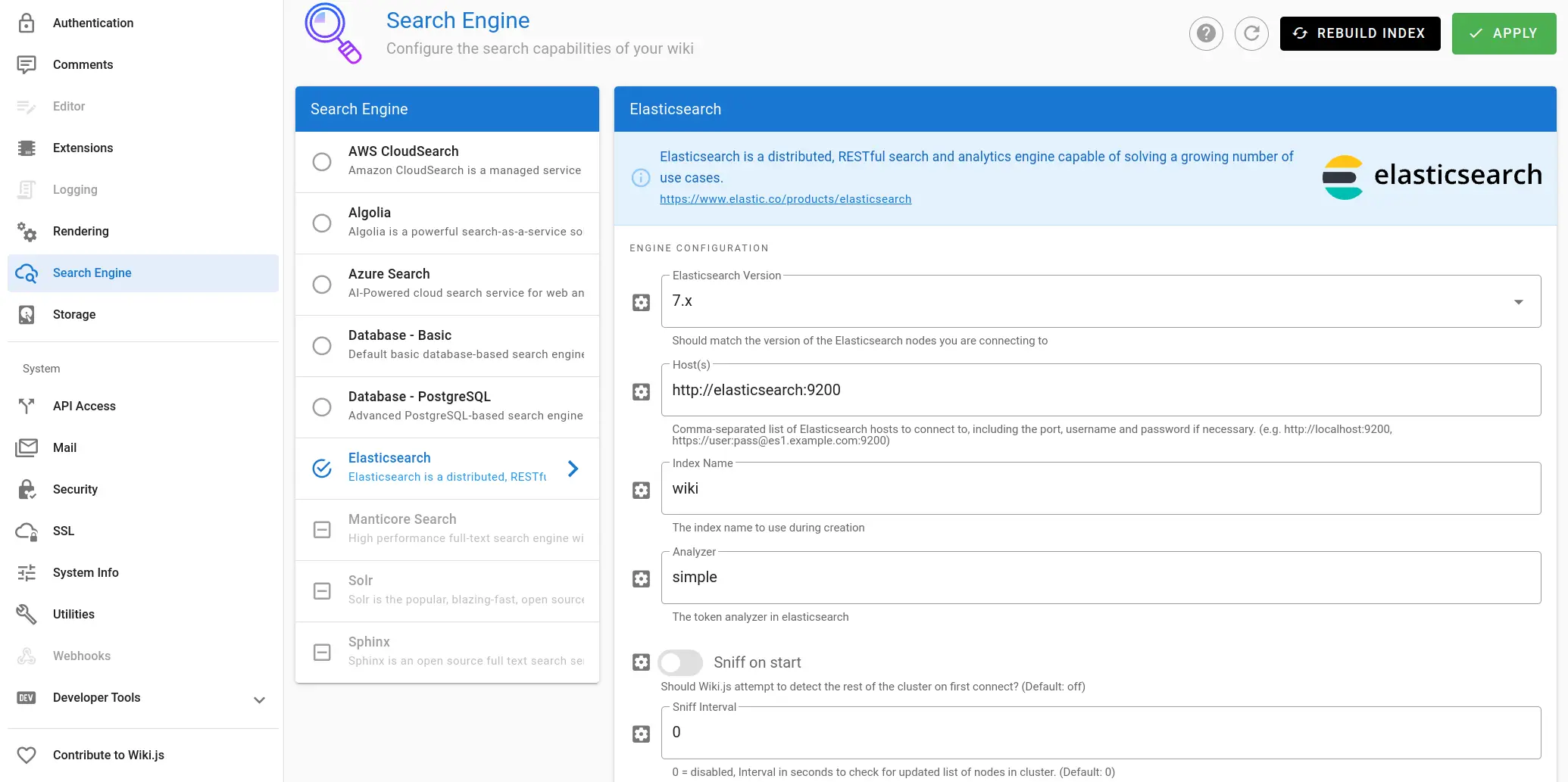Click the Webhooks icon in sidebar

point(27,656)
